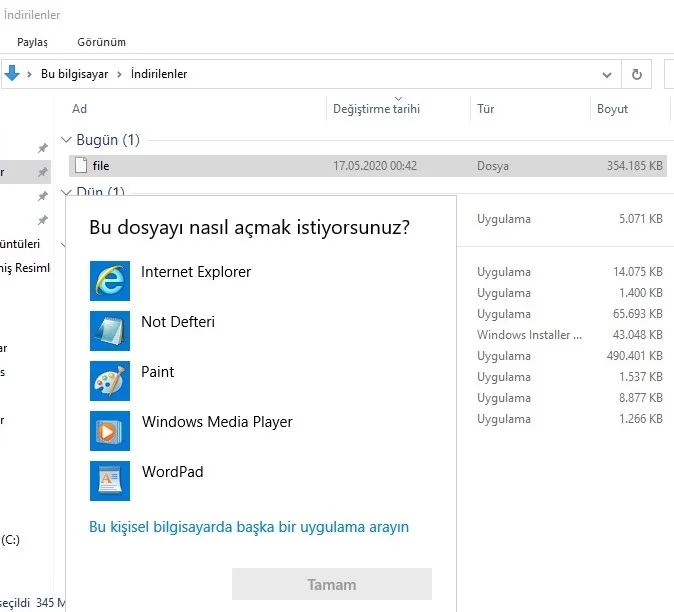The height and width of the screenshot is (612, 674).
Task: Click the blank file icon next to "file"
Action: pos(81,165)
